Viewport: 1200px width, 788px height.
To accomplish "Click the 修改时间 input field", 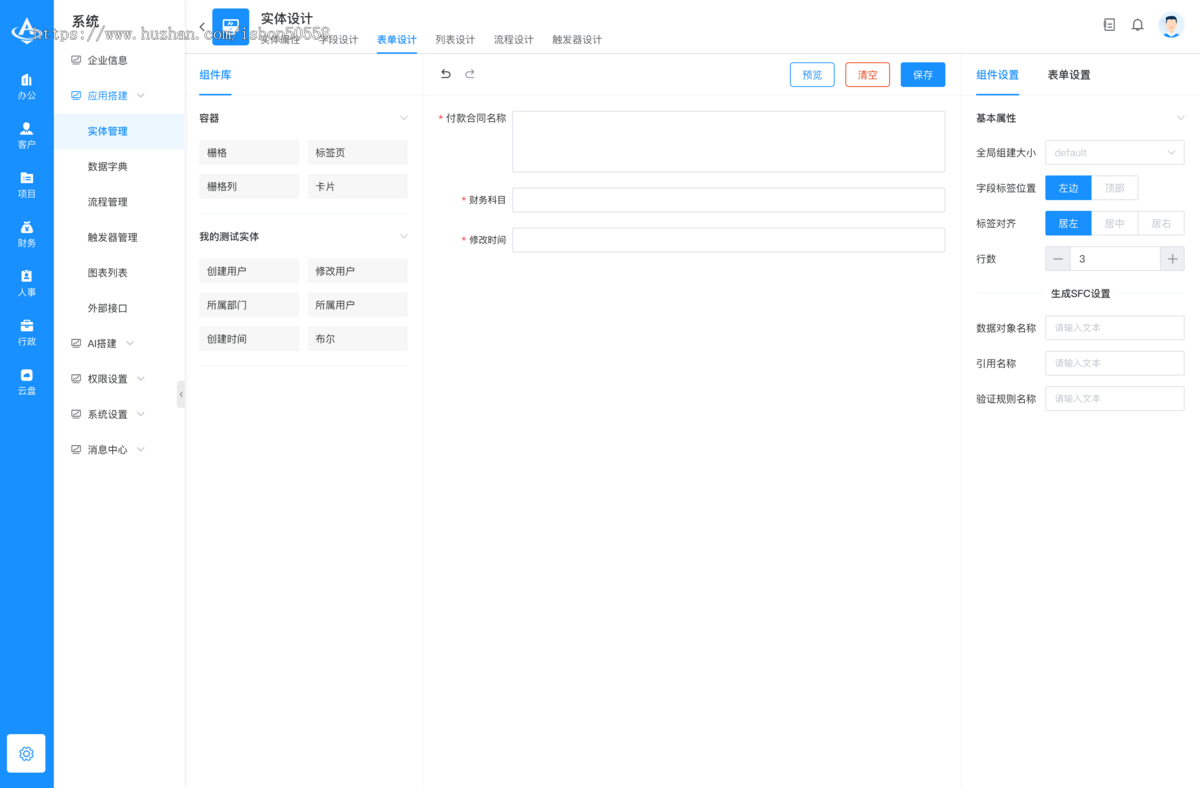I will (729, 240).
